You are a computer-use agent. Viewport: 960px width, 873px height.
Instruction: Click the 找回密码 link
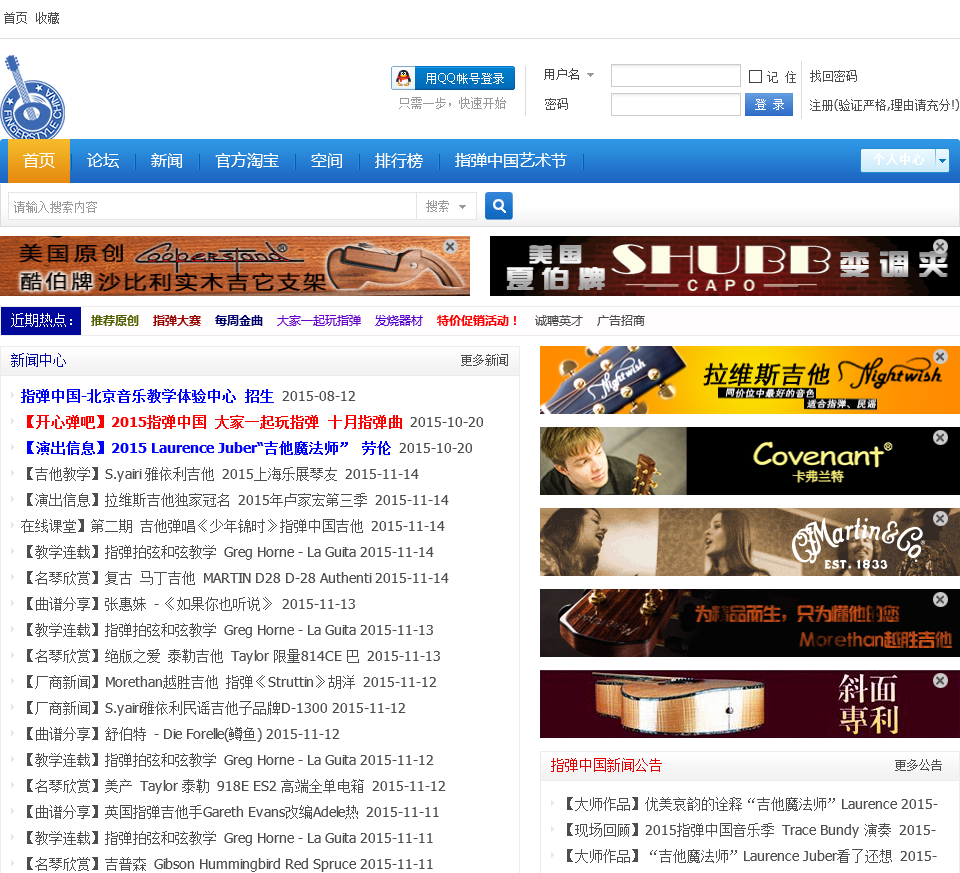click(x=833, y=76)
